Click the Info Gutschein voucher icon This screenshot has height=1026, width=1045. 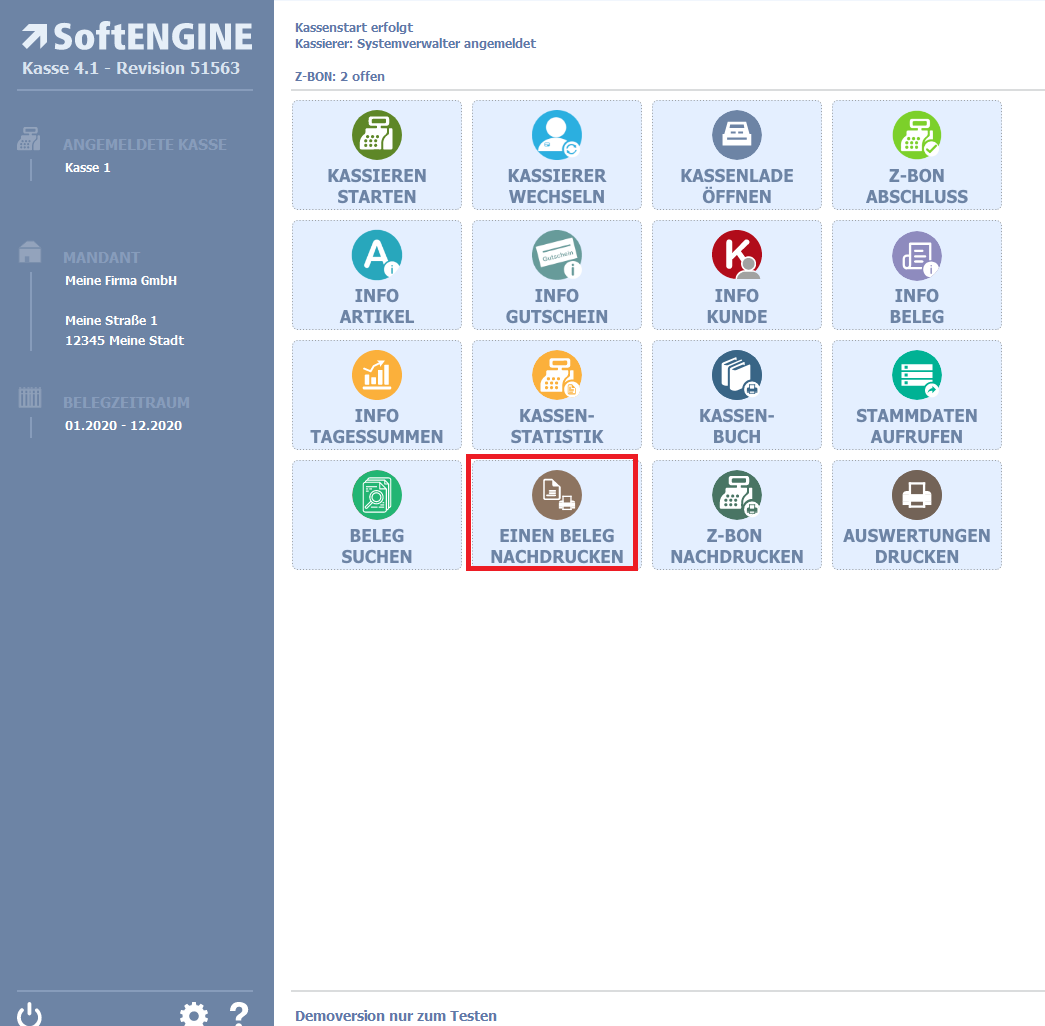click(557, 256)
